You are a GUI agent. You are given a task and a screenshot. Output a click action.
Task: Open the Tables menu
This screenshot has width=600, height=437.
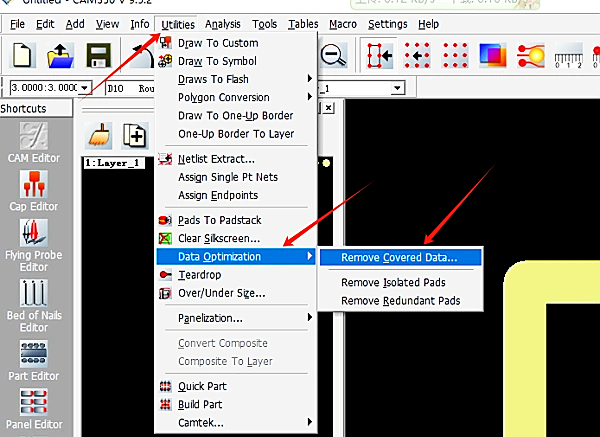coord(303,24)
